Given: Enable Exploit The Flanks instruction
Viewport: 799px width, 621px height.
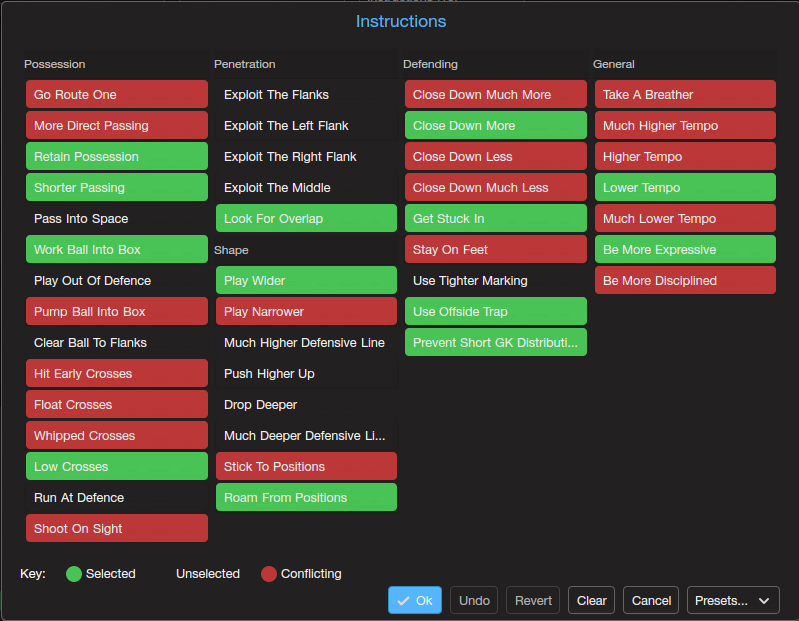Looking at the screenshot, I should pos(306,95).
